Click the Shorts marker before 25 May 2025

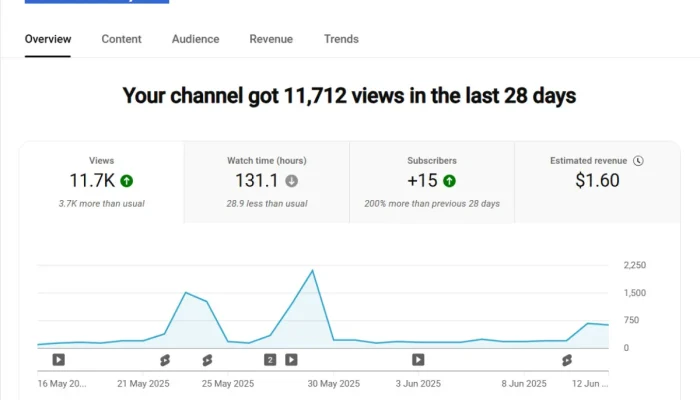point(207,360)
